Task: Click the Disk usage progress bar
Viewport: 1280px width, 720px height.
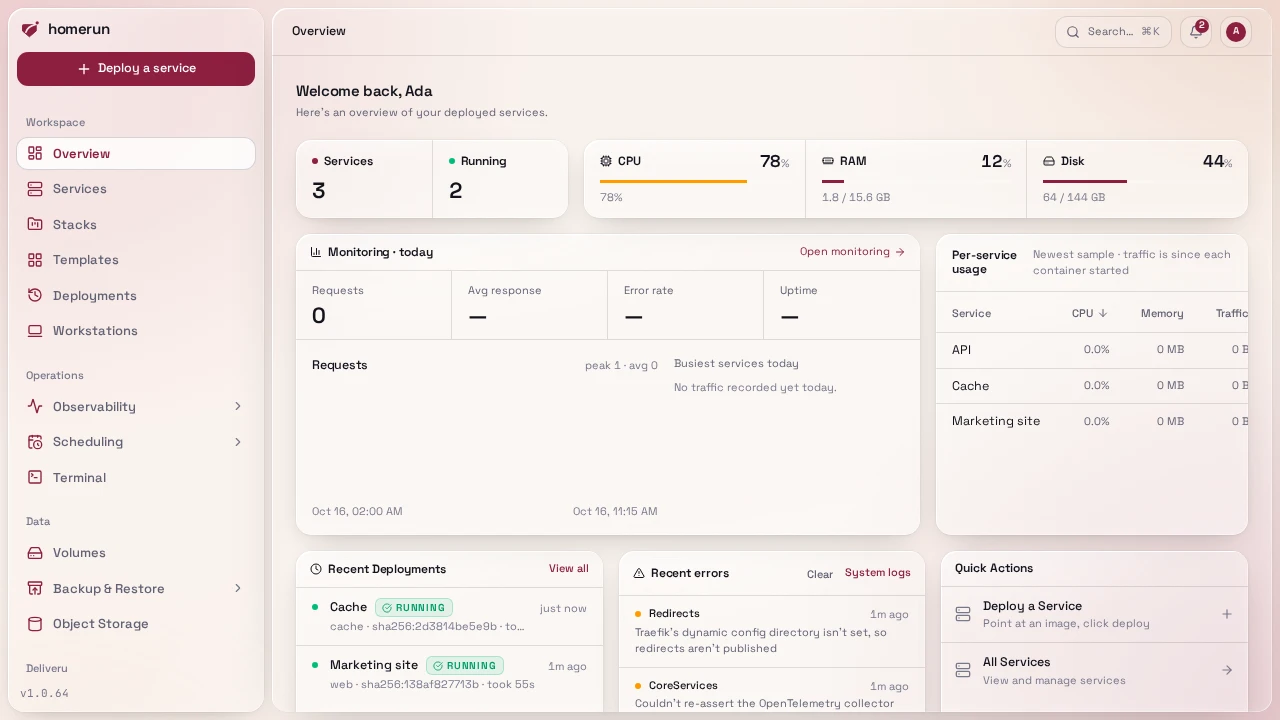Action: (x=1137, y=181)
